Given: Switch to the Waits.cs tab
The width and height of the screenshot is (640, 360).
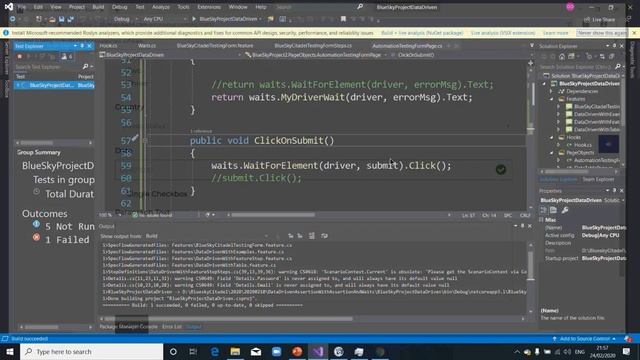Looking at the screenshot, I should coord(147,46).
